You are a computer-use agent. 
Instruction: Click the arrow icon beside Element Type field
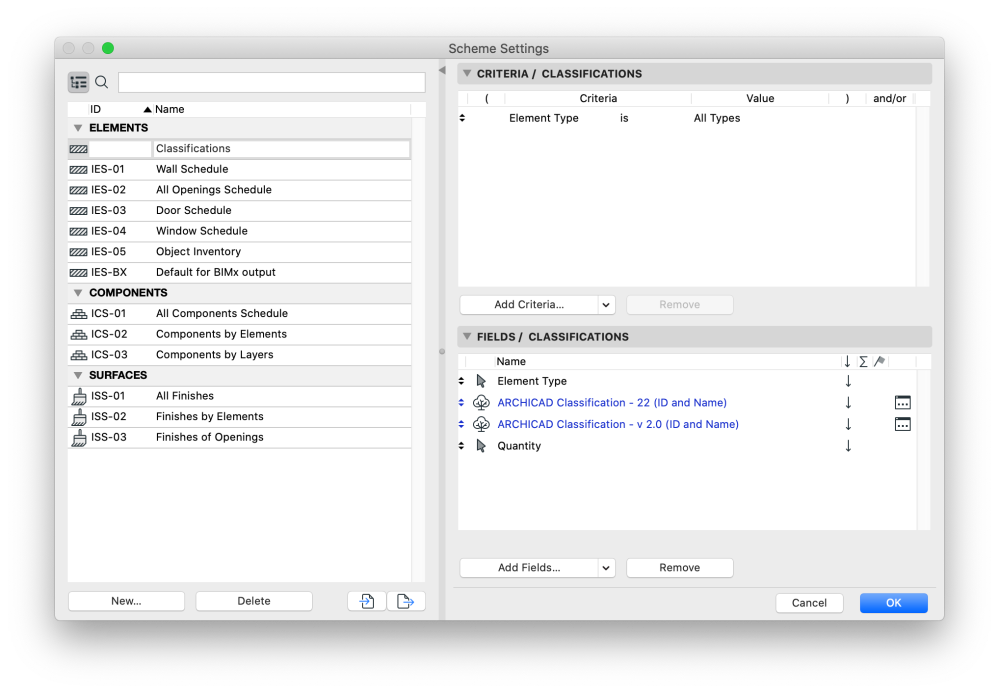click(x=481, y=381)
